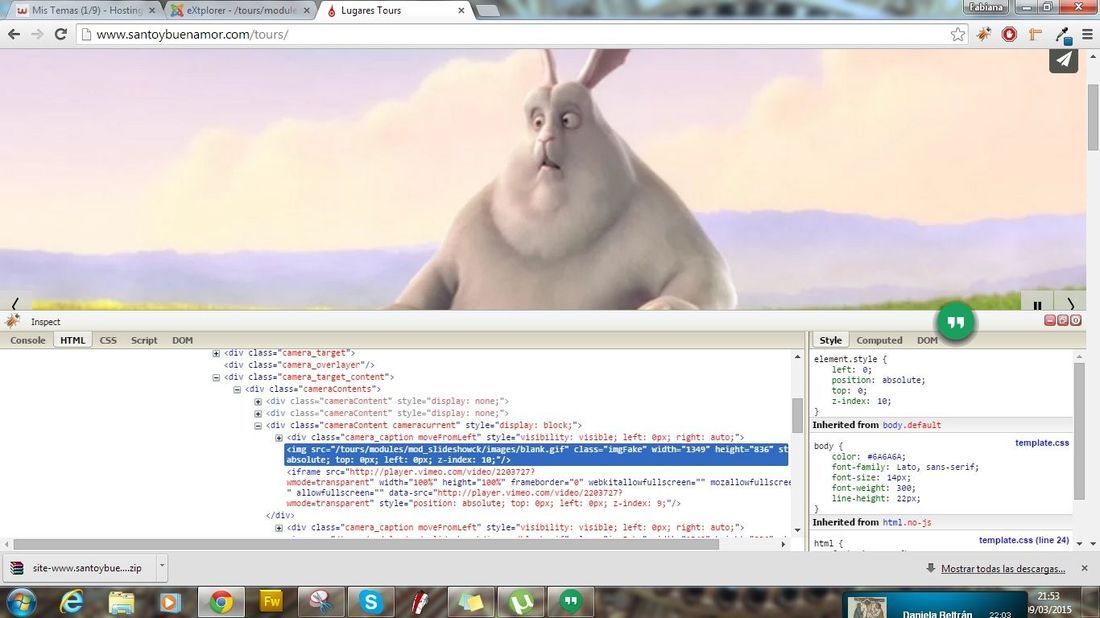The height and width of the screenshot is (618, 1100).
Task: Expand the first cameraContent display none div
Action: point(258,402)
